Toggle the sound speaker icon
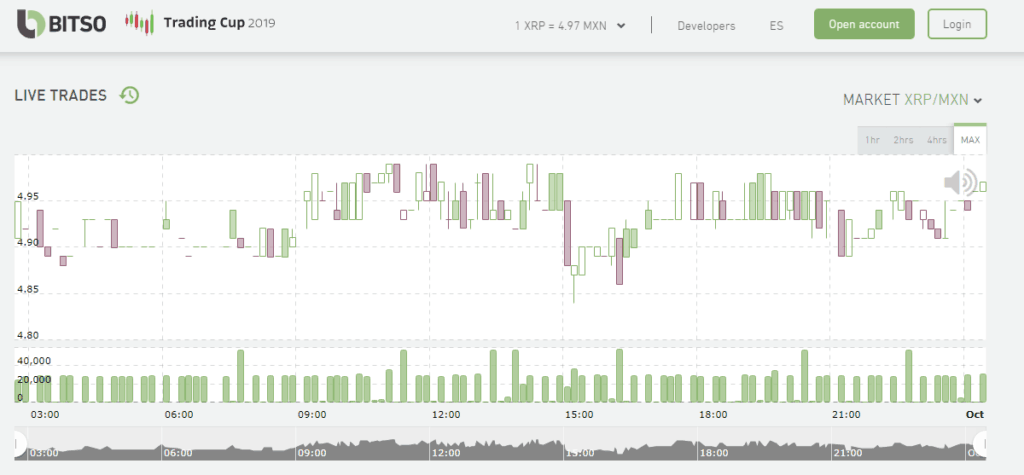This screenshot has height=475, width=1024. (960, 182)
